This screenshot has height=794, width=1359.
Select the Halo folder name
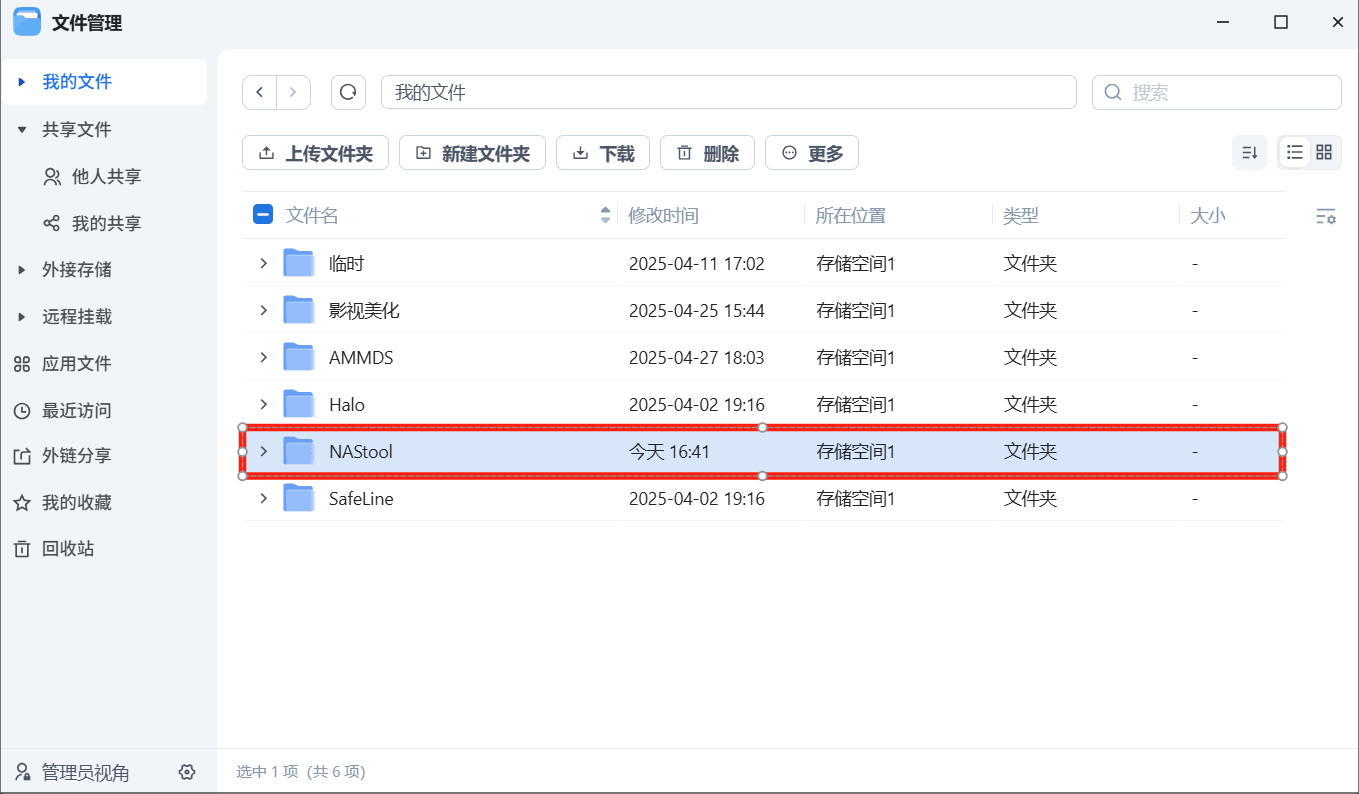pos(347,405)
